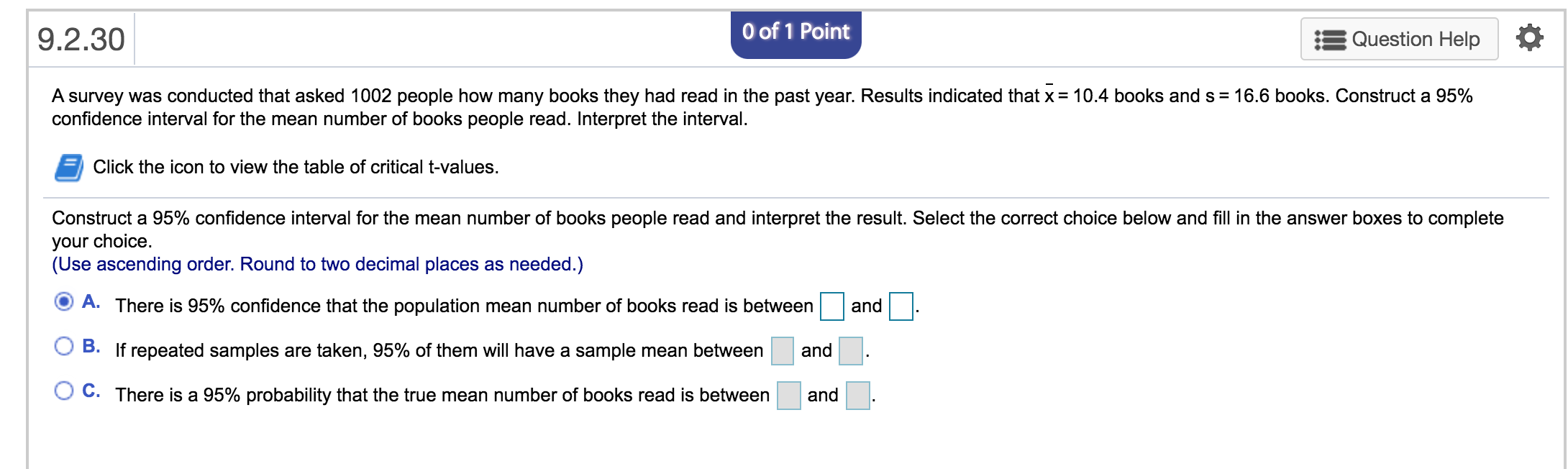1568x469 pixels.
Task: Click the first answer box in choice C
Action: click(788, 396)
